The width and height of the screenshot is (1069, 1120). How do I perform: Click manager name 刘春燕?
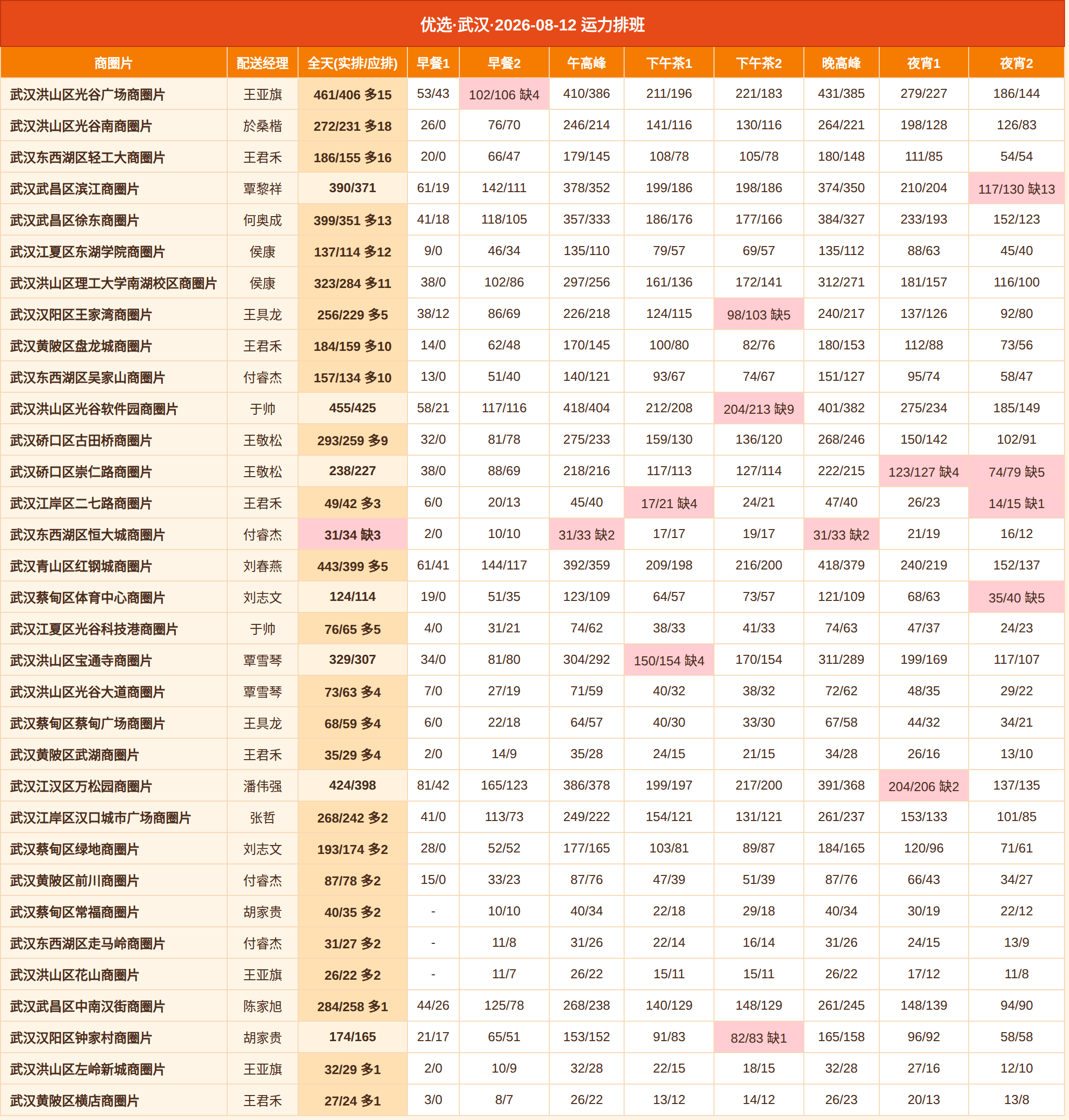(262, 565)
